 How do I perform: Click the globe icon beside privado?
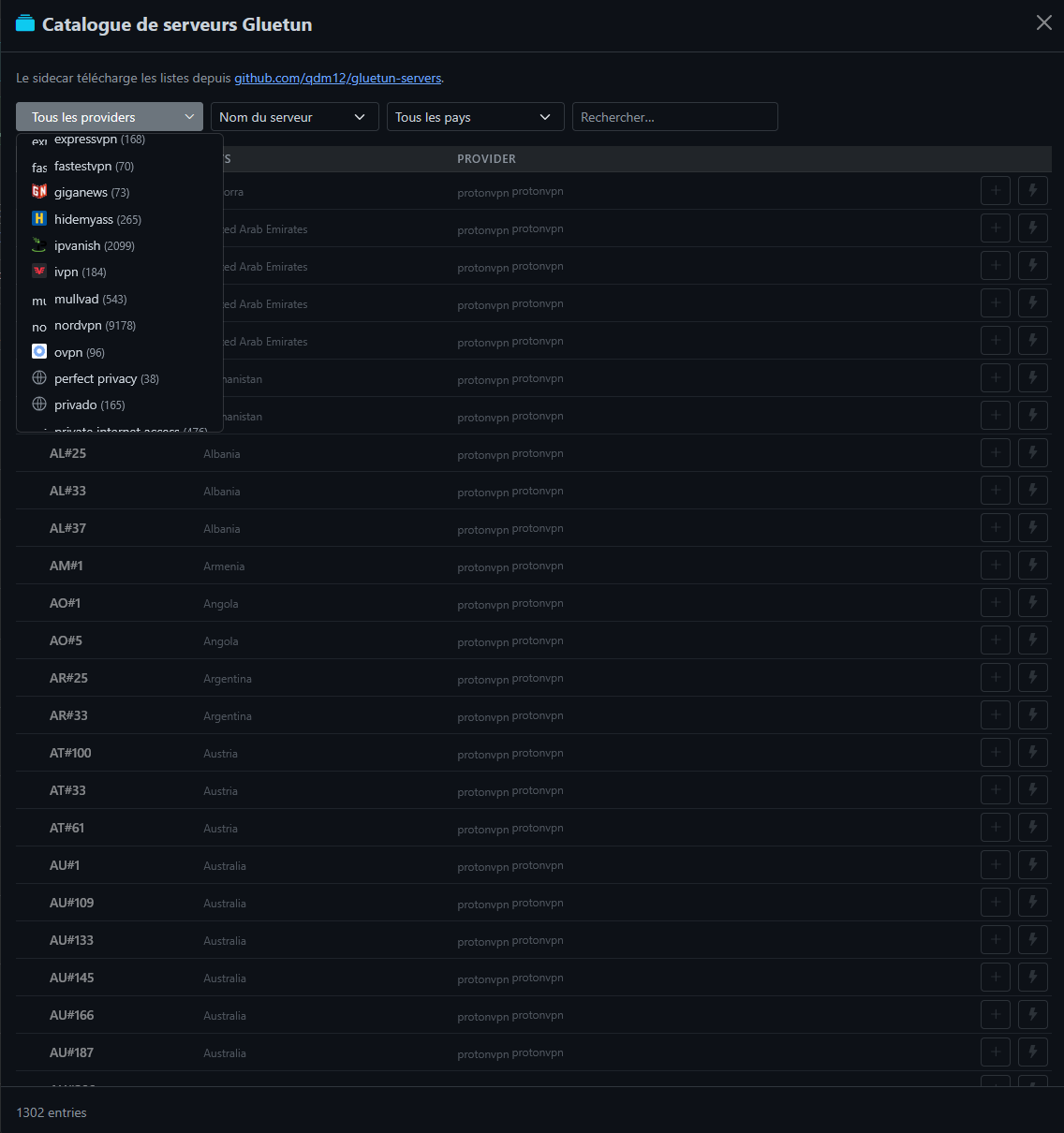click(x=39, y=404)
